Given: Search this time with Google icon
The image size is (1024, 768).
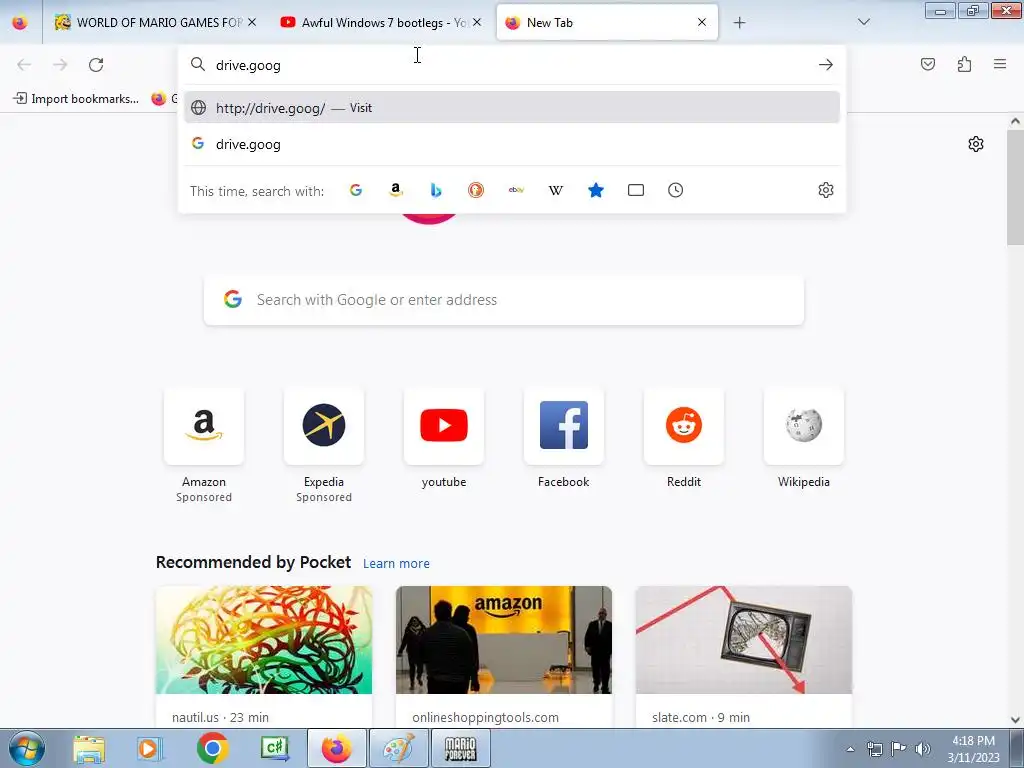Looking at the screenshot, I should point(356,190).
